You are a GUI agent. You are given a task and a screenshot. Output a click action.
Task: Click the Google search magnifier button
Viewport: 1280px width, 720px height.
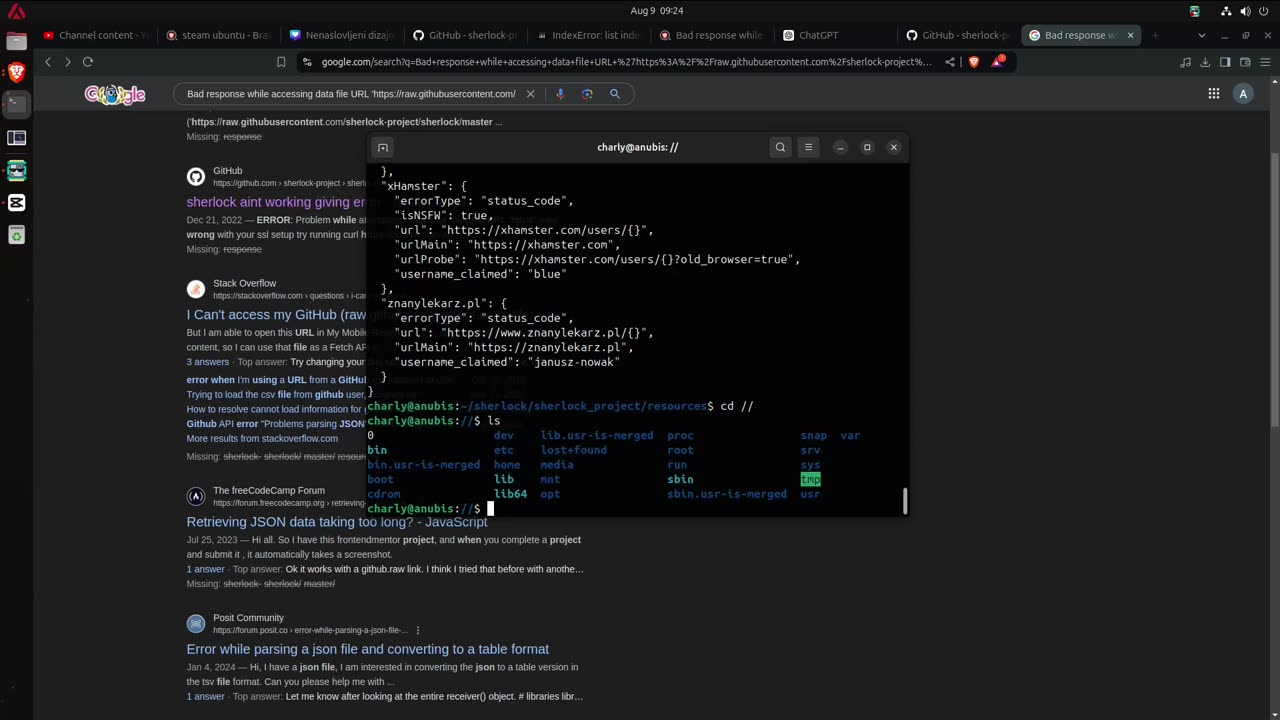(615, 94)
